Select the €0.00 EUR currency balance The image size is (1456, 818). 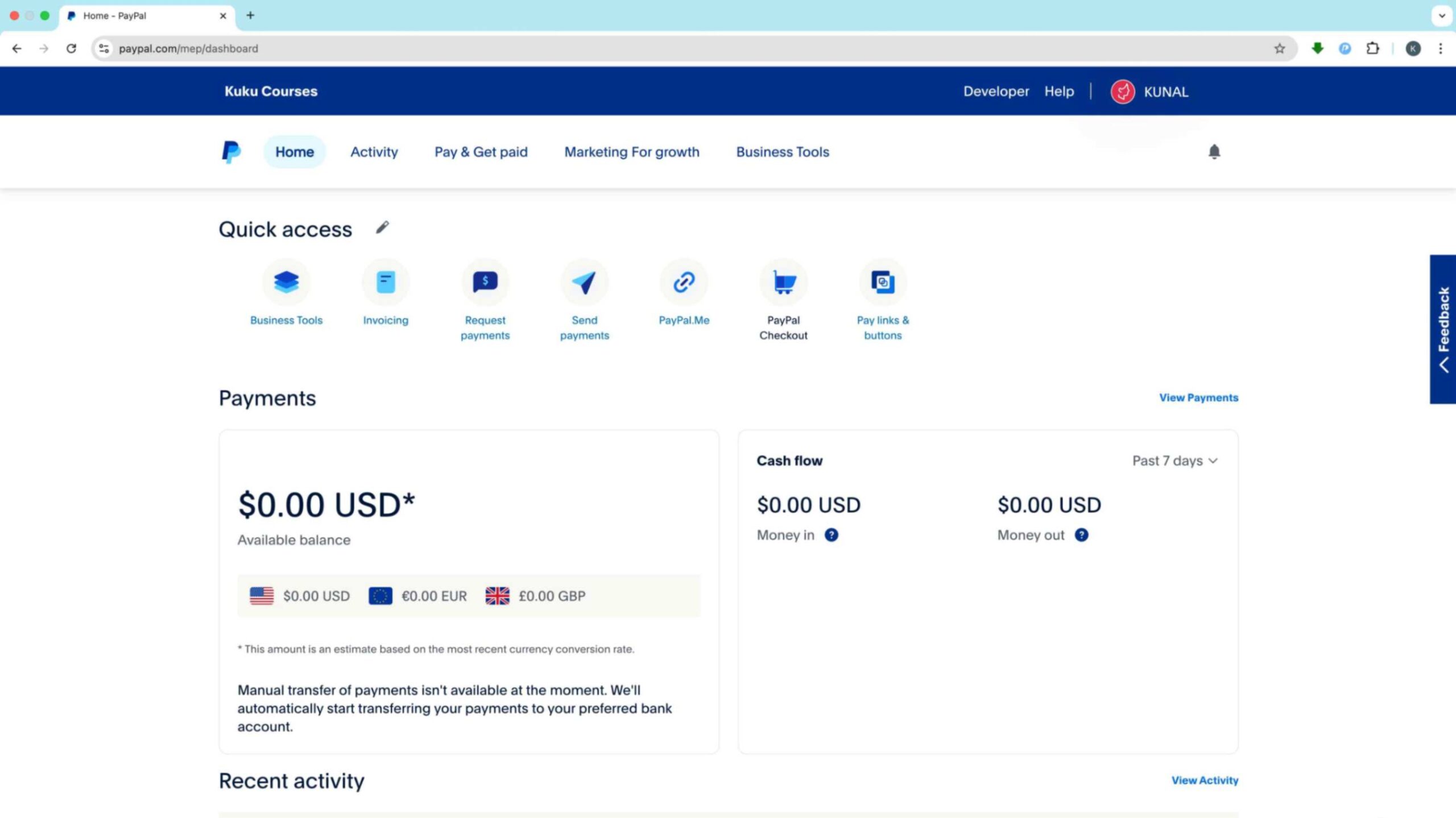tap(417, 596)
